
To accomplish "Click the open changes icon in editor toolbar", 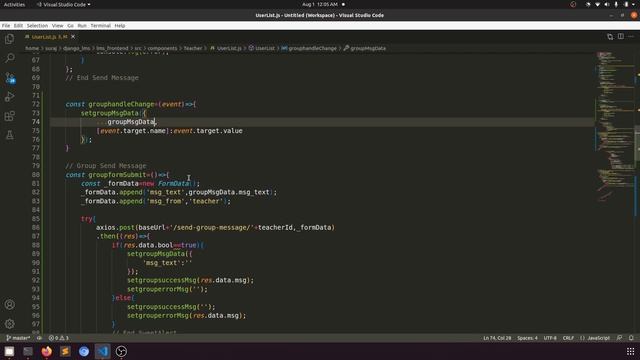I will tap(610, 37).
